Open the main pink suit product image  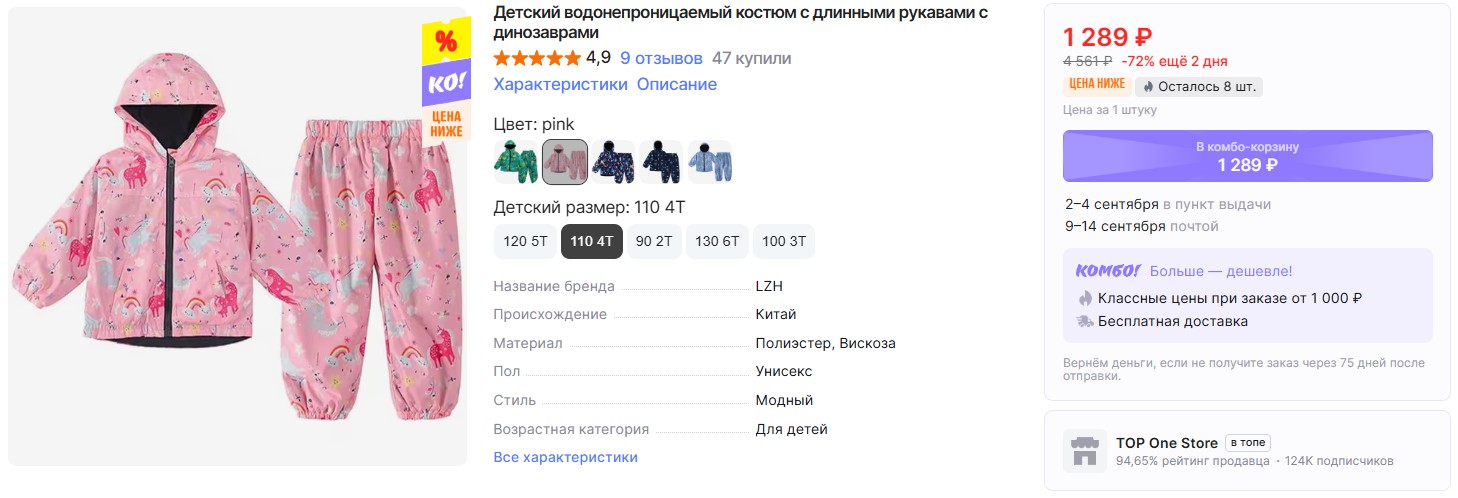pos(238,237)
